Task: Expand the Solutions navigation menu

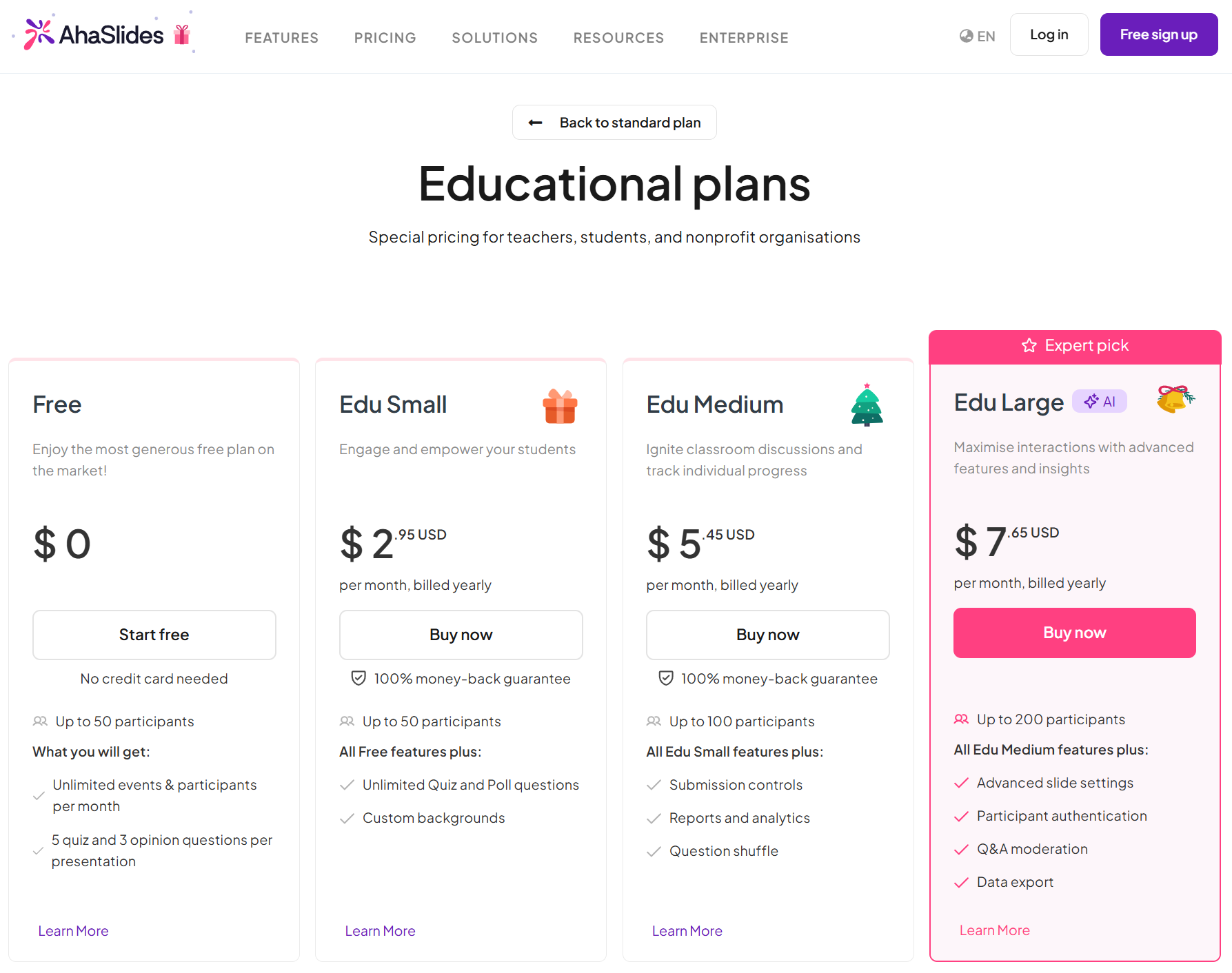Action: pyautogui.click(x=494, y=38)
